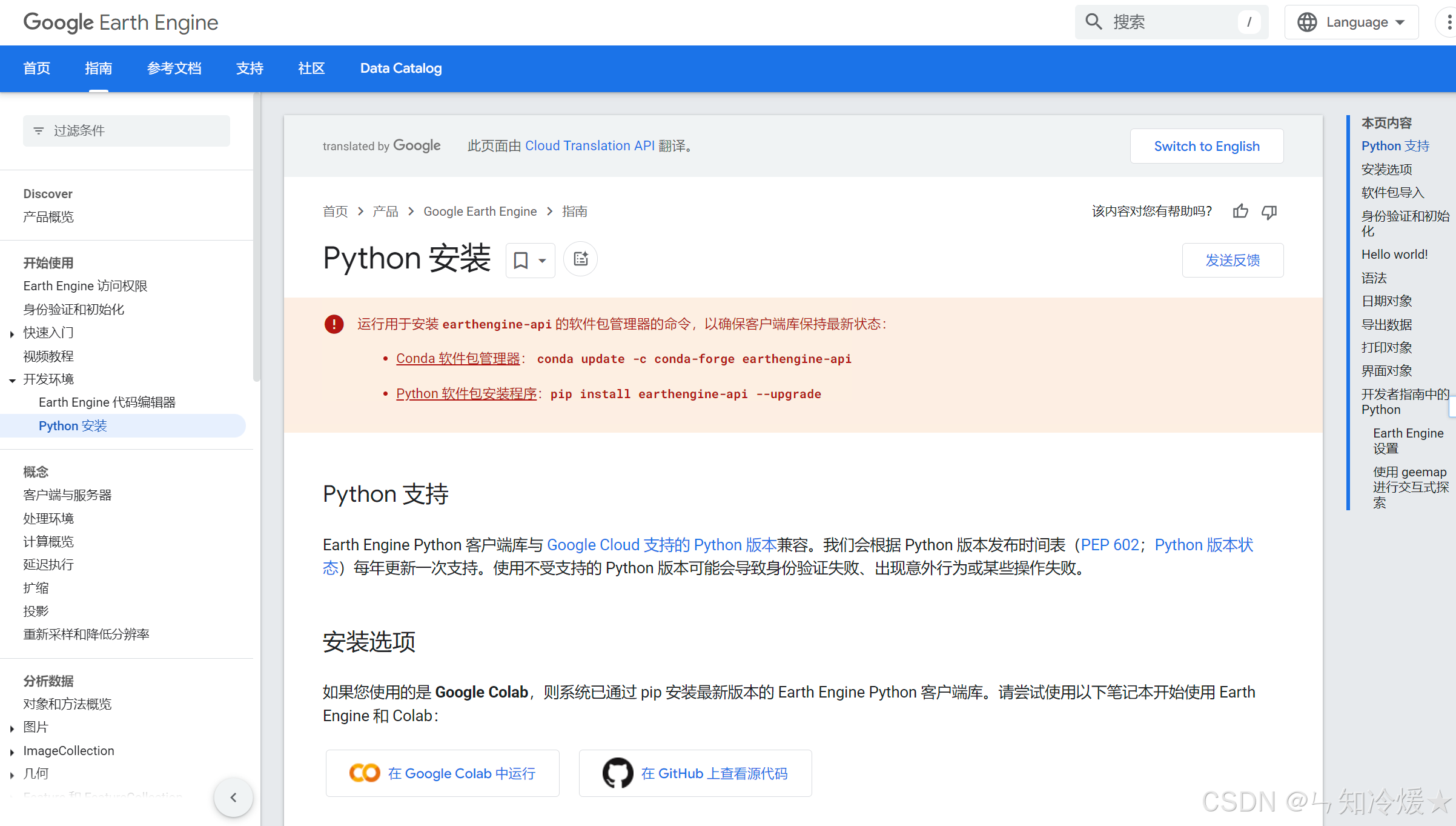The height and width of the screenshot is (826, 1456).
Task: Expand the bookmark dropdown arrow
Action: (543, 261)
